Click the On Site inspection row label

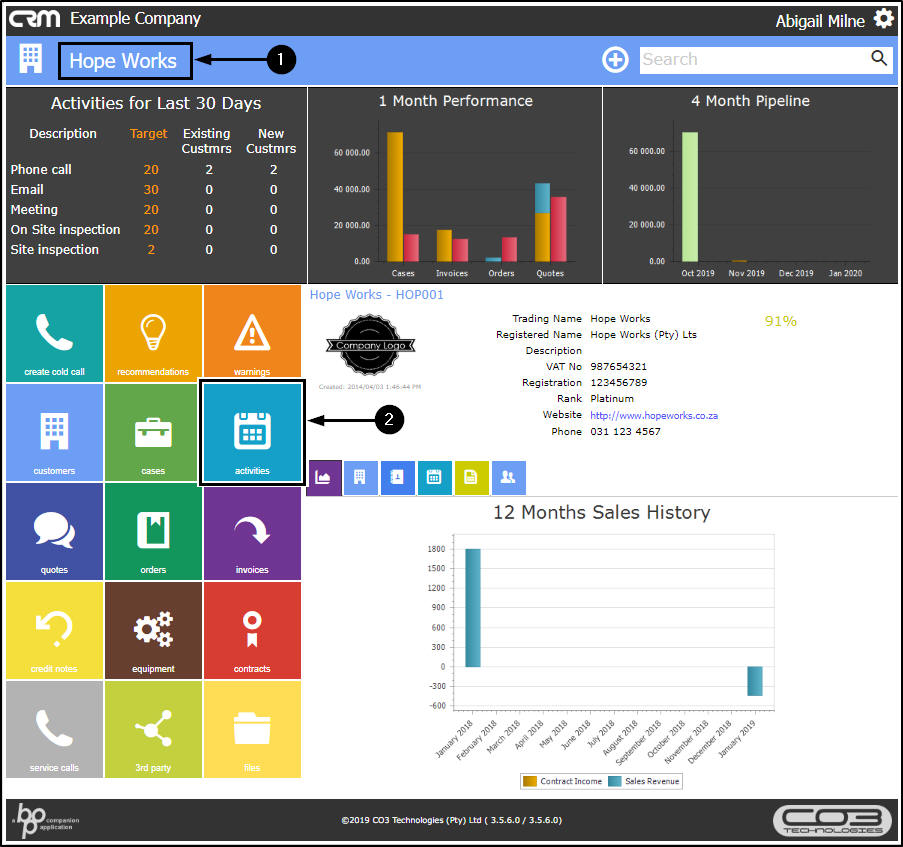[x=65, y=229]
